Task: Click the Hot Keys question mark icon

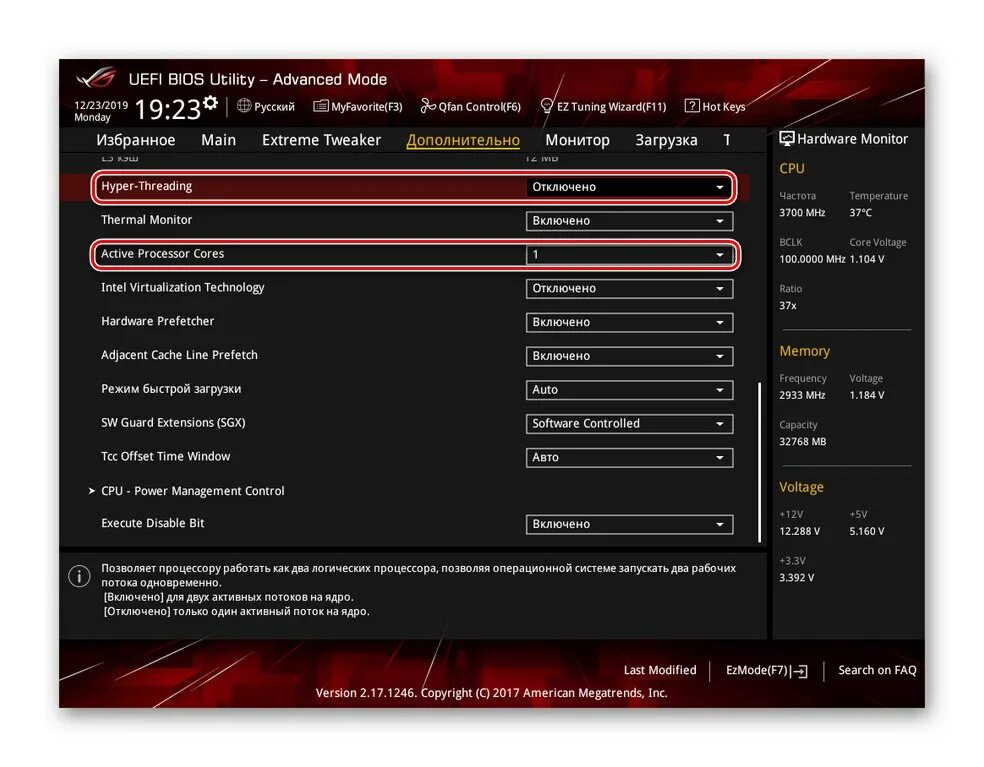Action: tap(692, 105)
